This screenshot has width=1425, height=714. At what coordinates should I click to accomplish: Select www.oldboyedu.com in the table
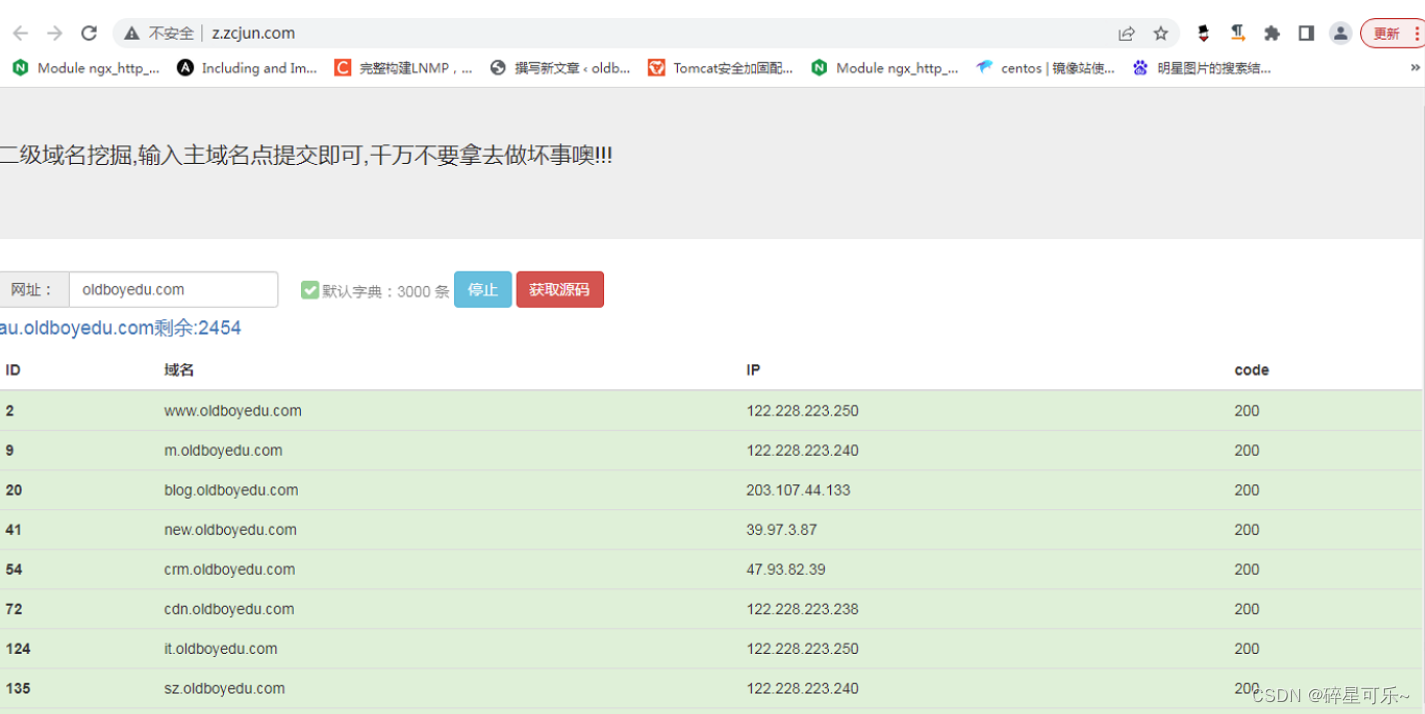pyautogui.click(x=233, y=411)
